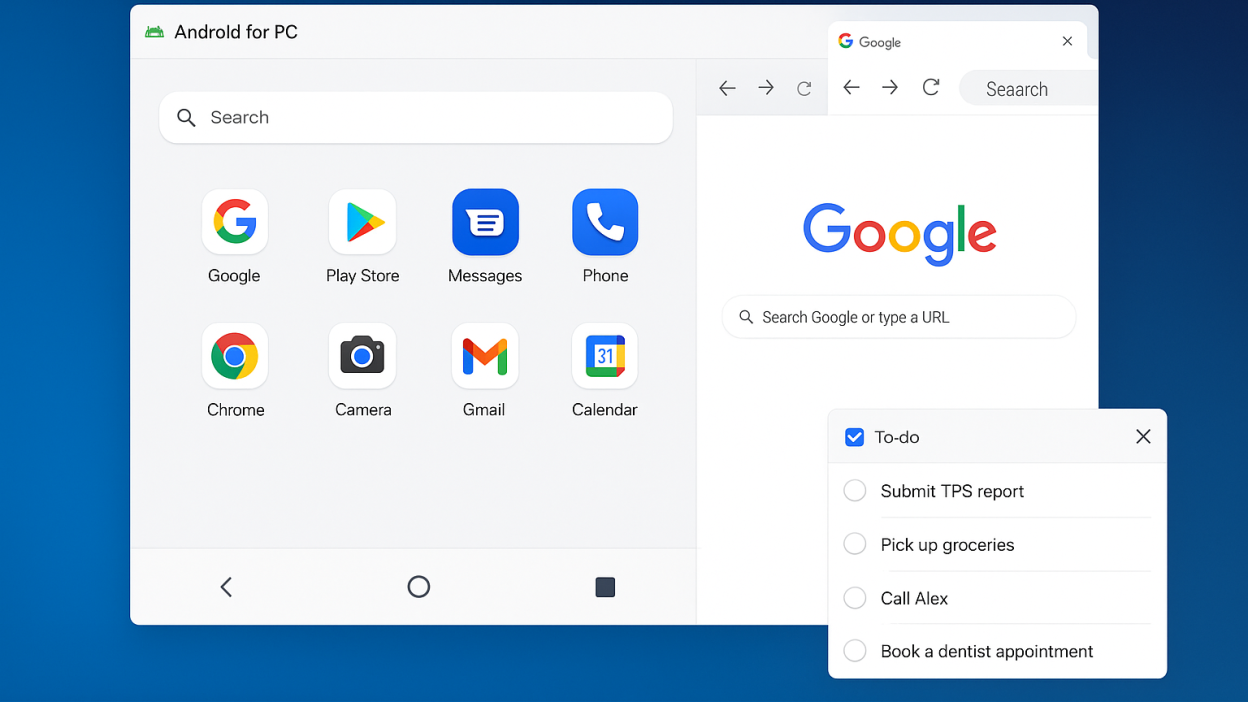The height and width of the screenshot is (702, 1248).
Task: Launch the Play Store app
Action: pyautogui.click(x=363, y=222)
